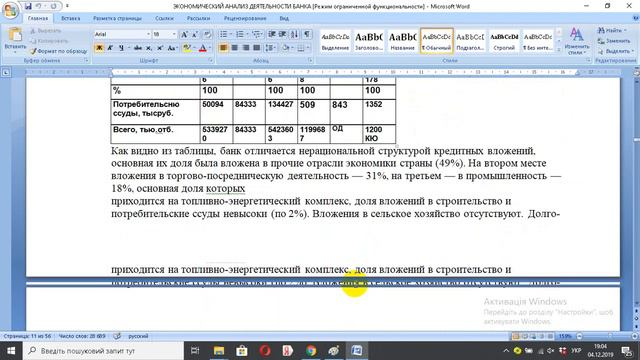Click the ruler tab selector
This screenshot has width=640, height=360.
pyautogui.click(x=6, y=73)
